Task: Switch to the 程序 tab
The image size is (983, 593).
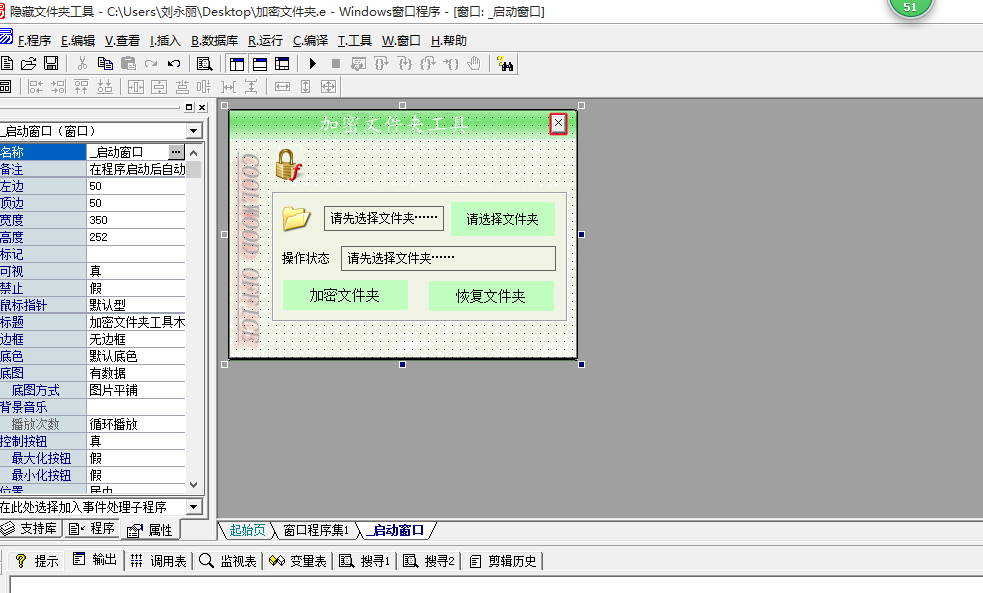Action: point(92,528)
